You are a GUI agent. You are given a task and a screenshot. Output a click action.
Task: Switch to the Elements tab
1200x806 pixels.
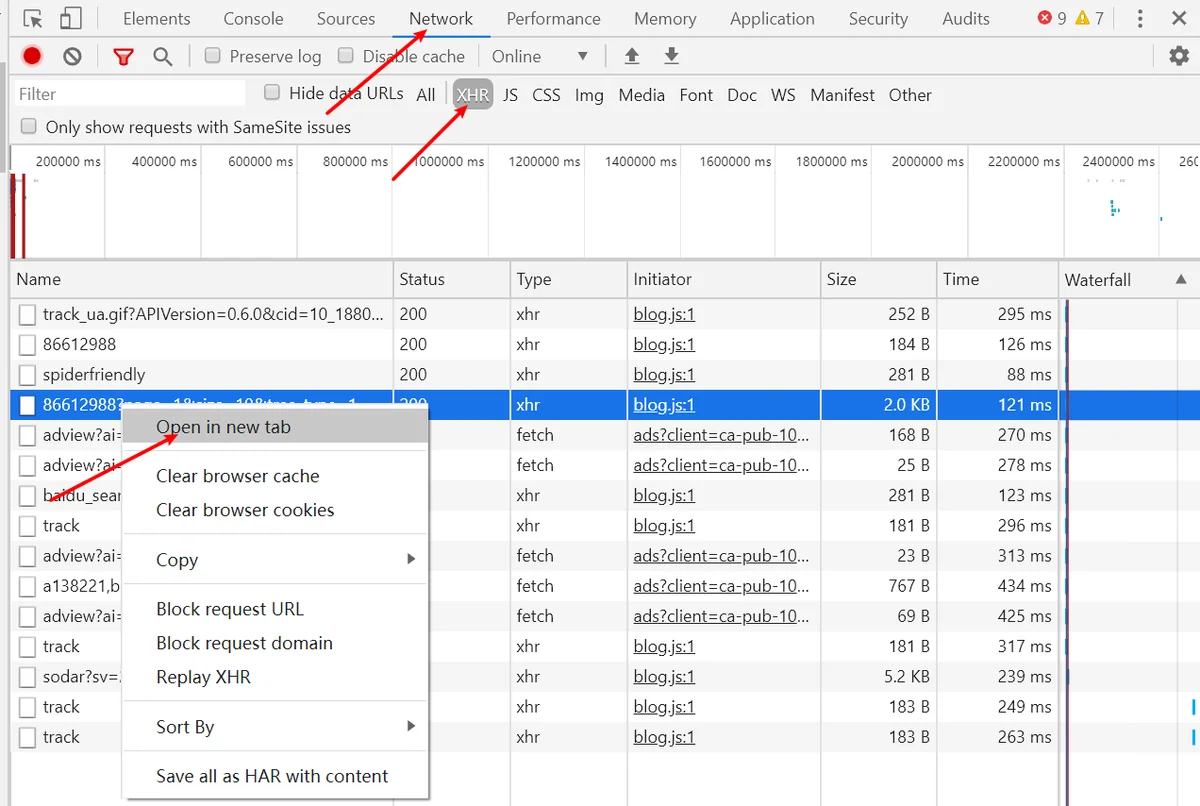coord(156,19)
